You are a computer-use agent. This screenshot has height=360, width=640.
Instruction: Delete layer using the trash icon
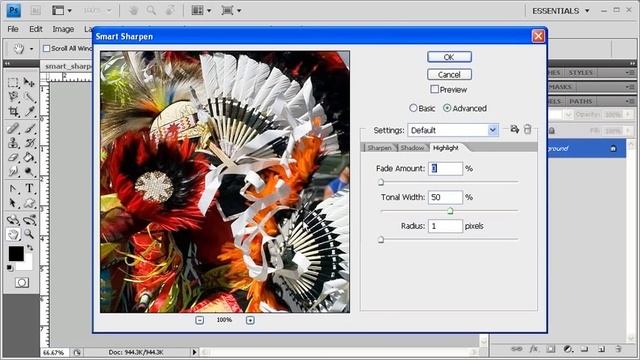[x=618, y=349]
